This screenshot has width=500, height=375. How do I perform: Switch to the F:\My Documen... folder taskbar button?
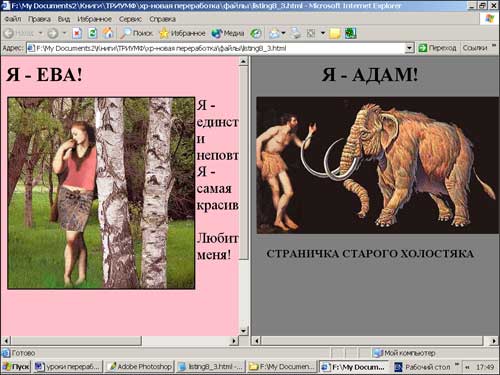[282, 367]
